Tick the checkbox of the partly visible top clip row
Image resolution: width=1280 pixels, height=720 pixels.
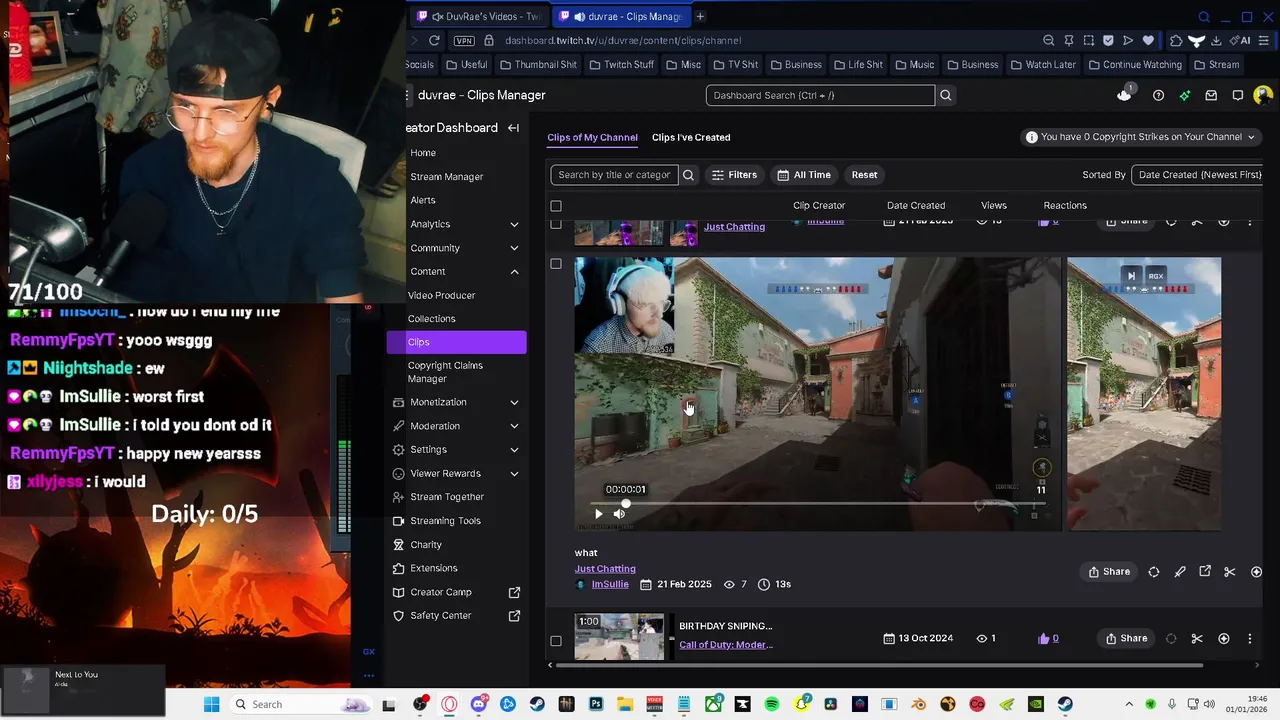click(556, 224)
